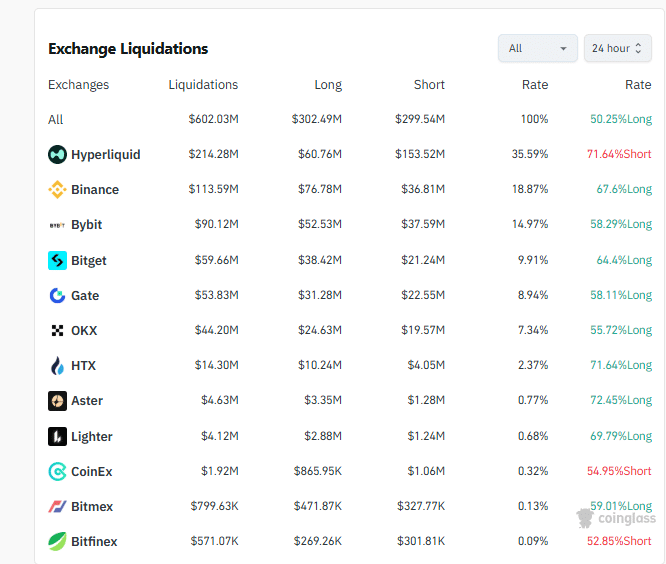
Task: Click the Bitget logo icon
Action: [x=57, y=260]
